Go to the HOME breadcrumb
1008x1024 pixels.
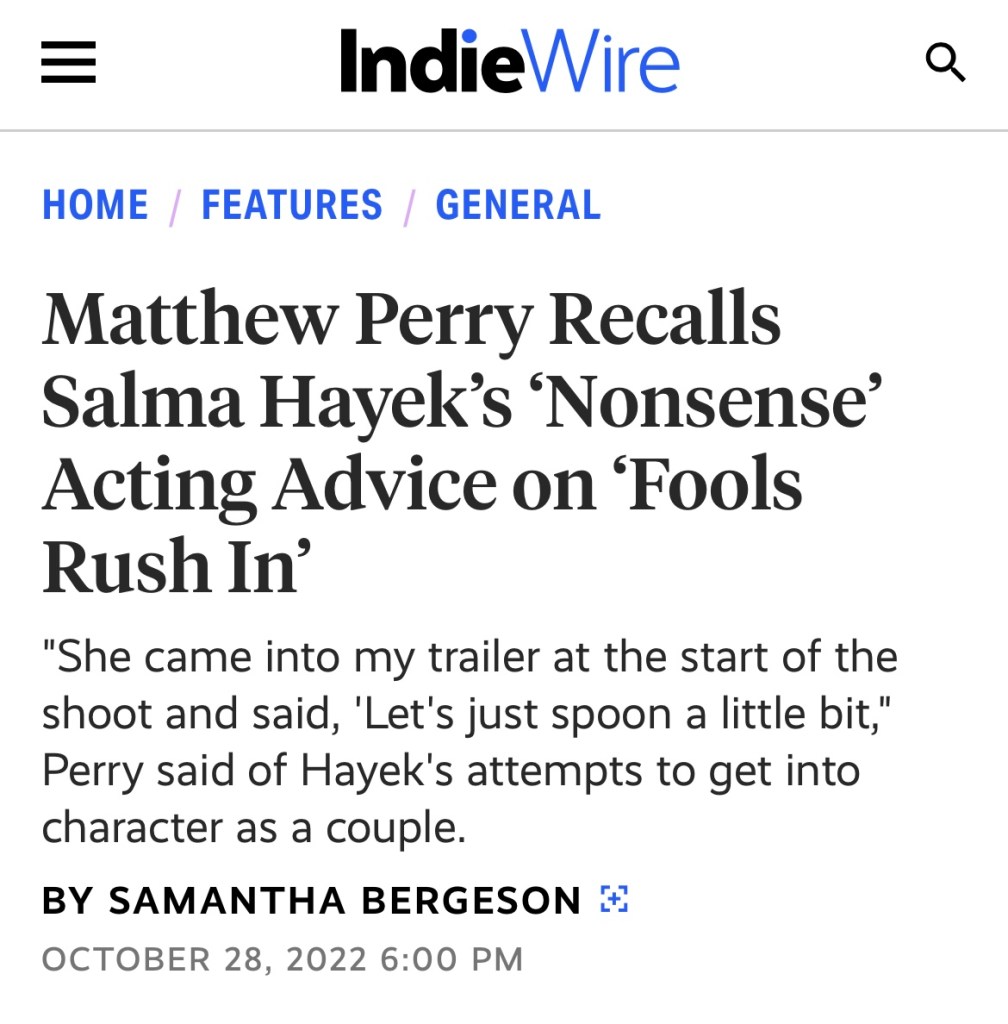click(x=95, y=205)
